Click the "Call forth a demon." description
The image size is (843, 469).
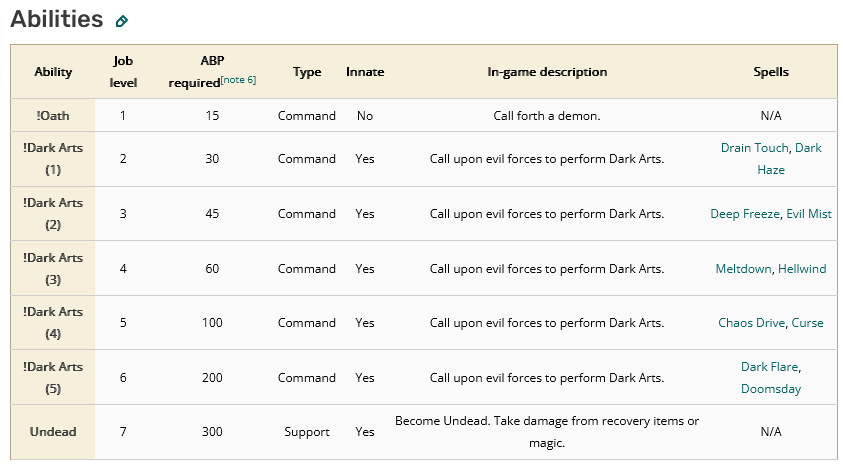coord(547,116)
